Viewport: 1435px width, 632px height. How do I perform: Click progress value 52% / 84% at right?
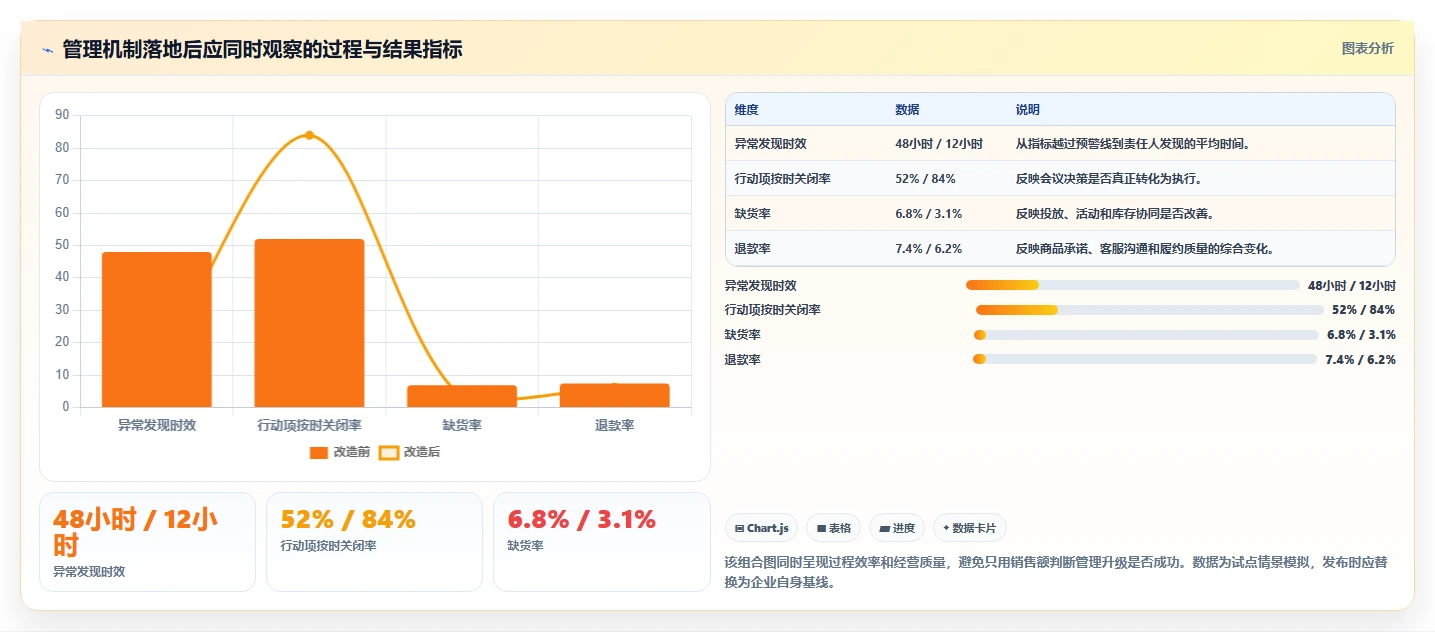click(1363, 310)
